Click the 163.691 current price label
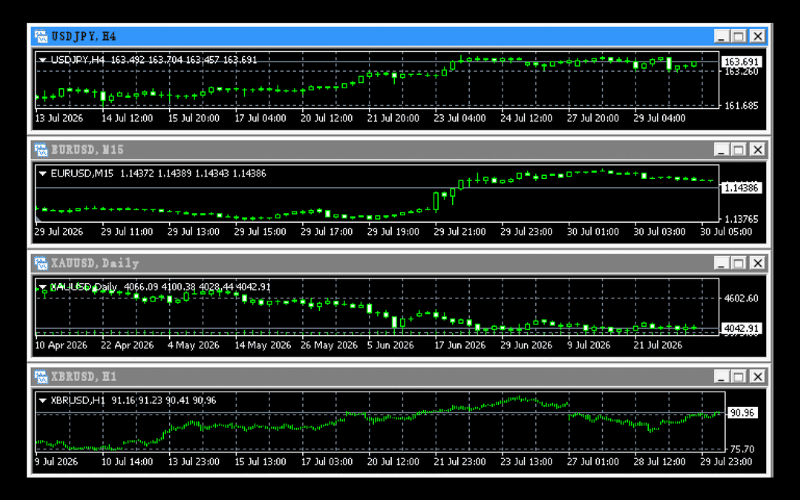This screenshot has height=500, width=800. [x=742, y=62]
